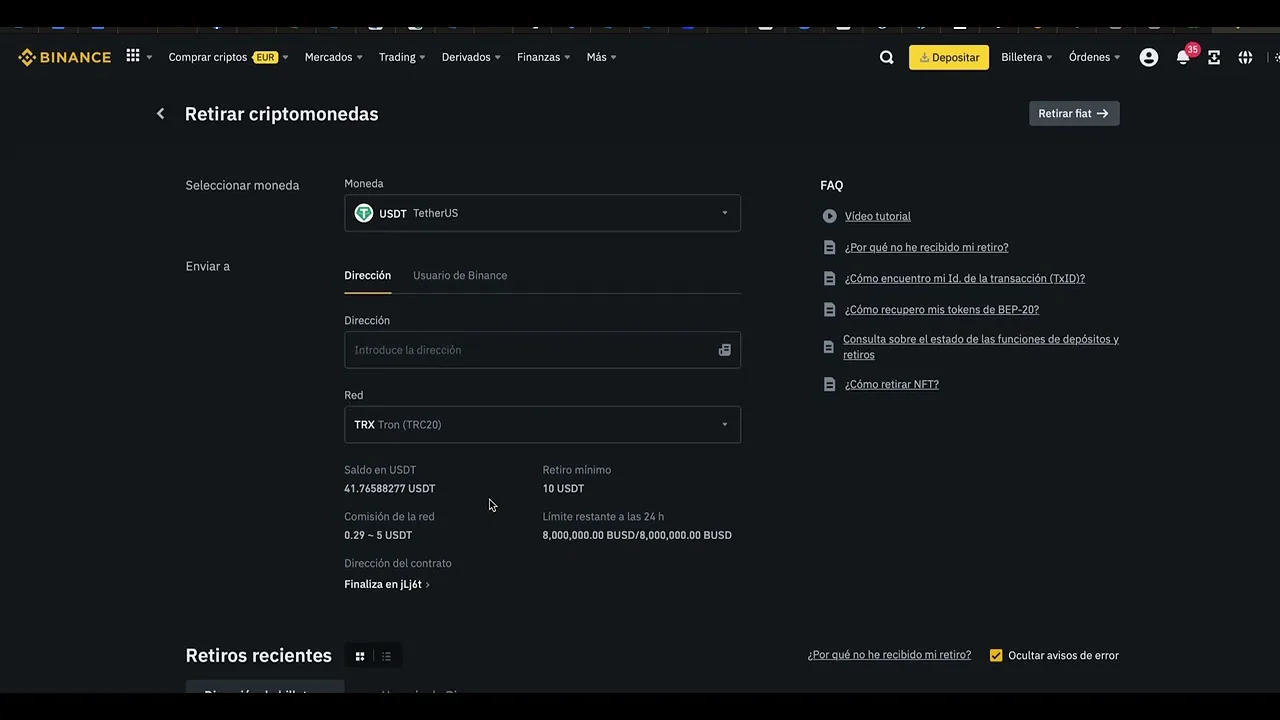This screenshot has height=720, width=1280.
Task: Open the user profile account icon
Action: [1148, 58]
